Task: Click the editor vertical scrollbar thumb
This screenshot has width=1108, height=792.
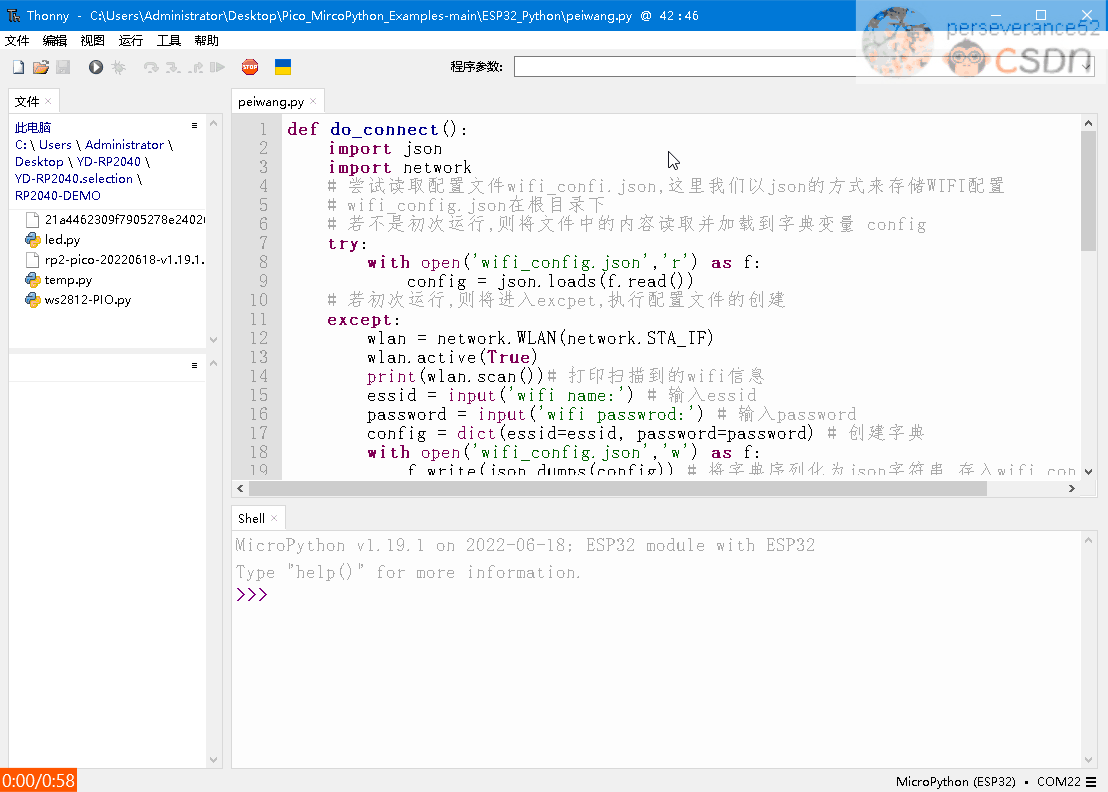Action: pyautogui.click(x=1088, y=191)
